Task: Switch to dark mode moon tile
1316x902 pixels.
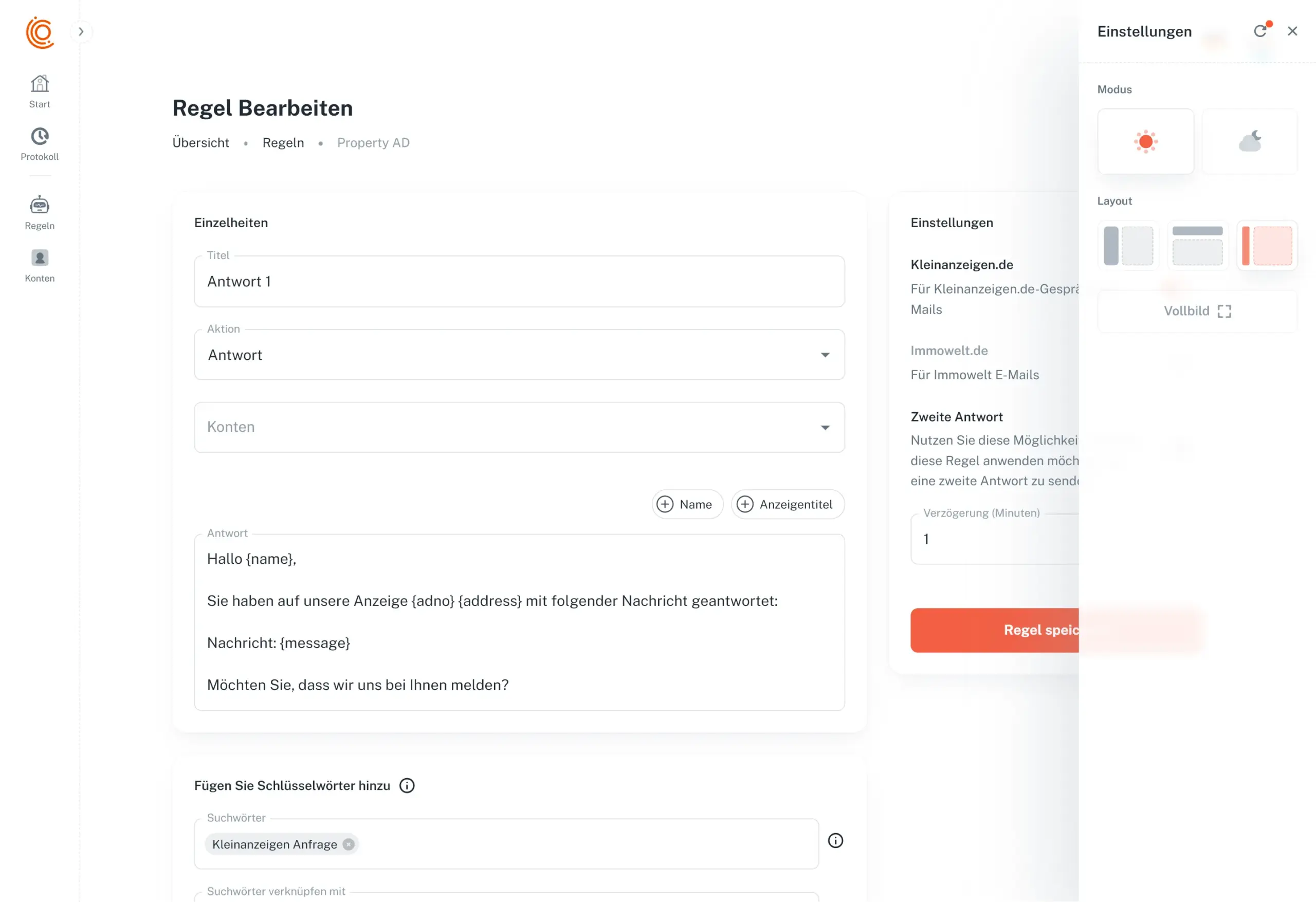Action: (x=1250, y=141)
